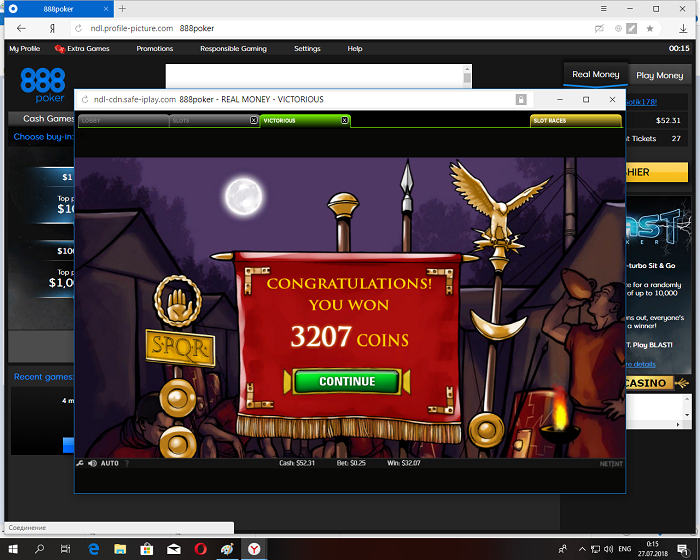Screen dimensions: 700x560
Task: Close the VICTORIOUS tab with its X
Action: [345, 120]
